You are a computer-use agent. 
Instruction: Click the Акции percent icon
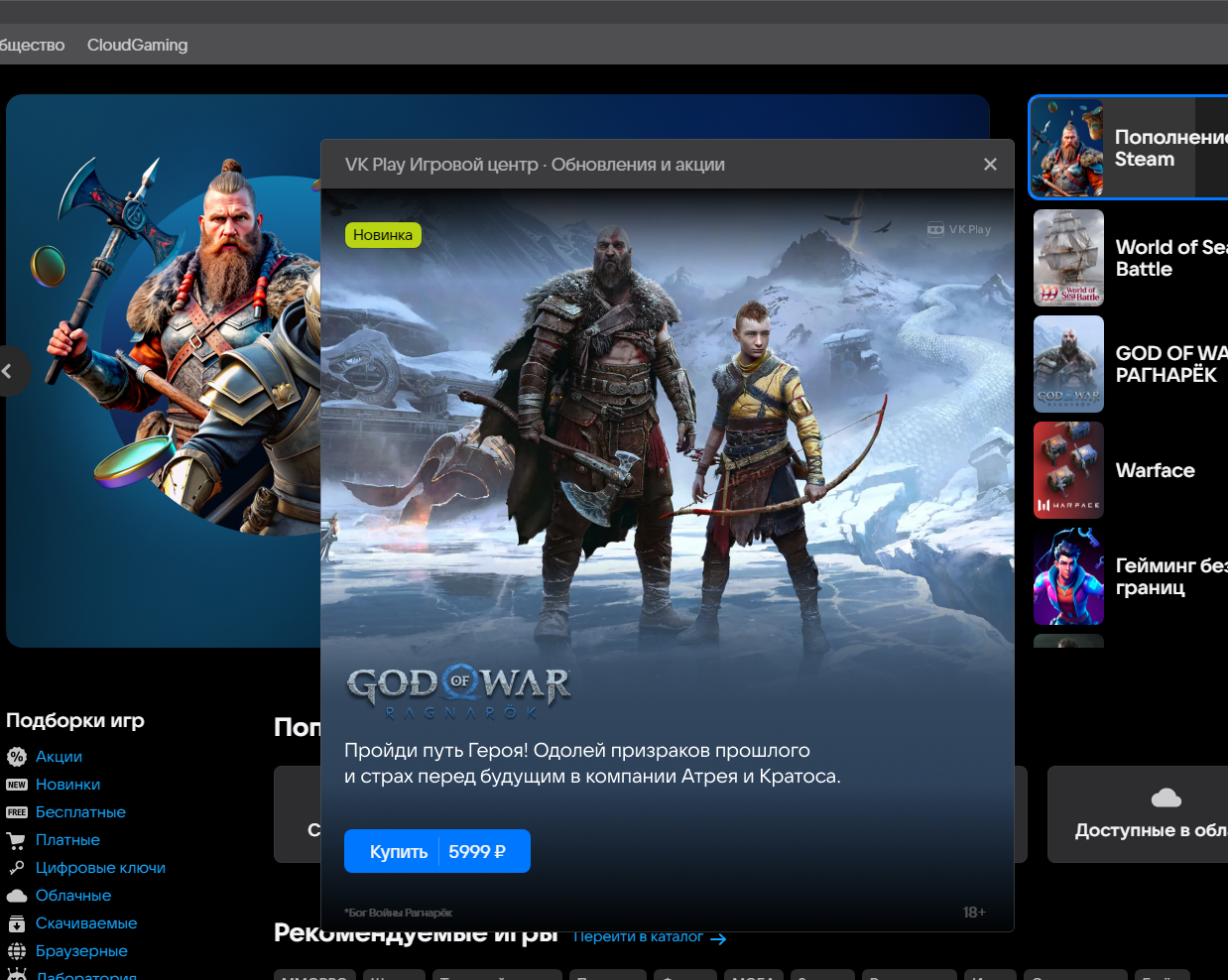pos(17,757)
